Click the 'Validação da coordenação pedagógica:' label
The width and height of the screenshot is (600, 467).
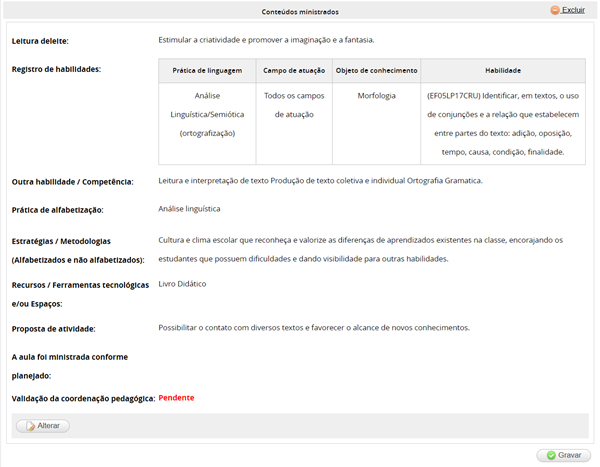pyautogui.click(x=83, y=398)
